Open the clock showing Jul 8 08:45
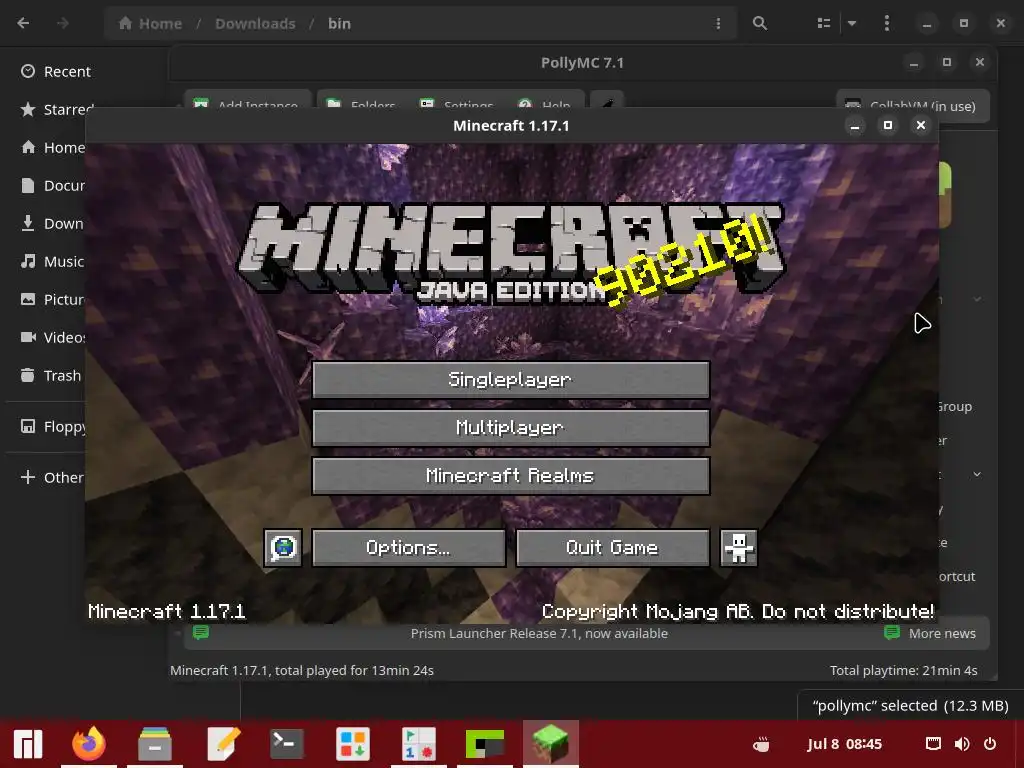The height and width of the screenshot is (768, 1024). (844, 744)
